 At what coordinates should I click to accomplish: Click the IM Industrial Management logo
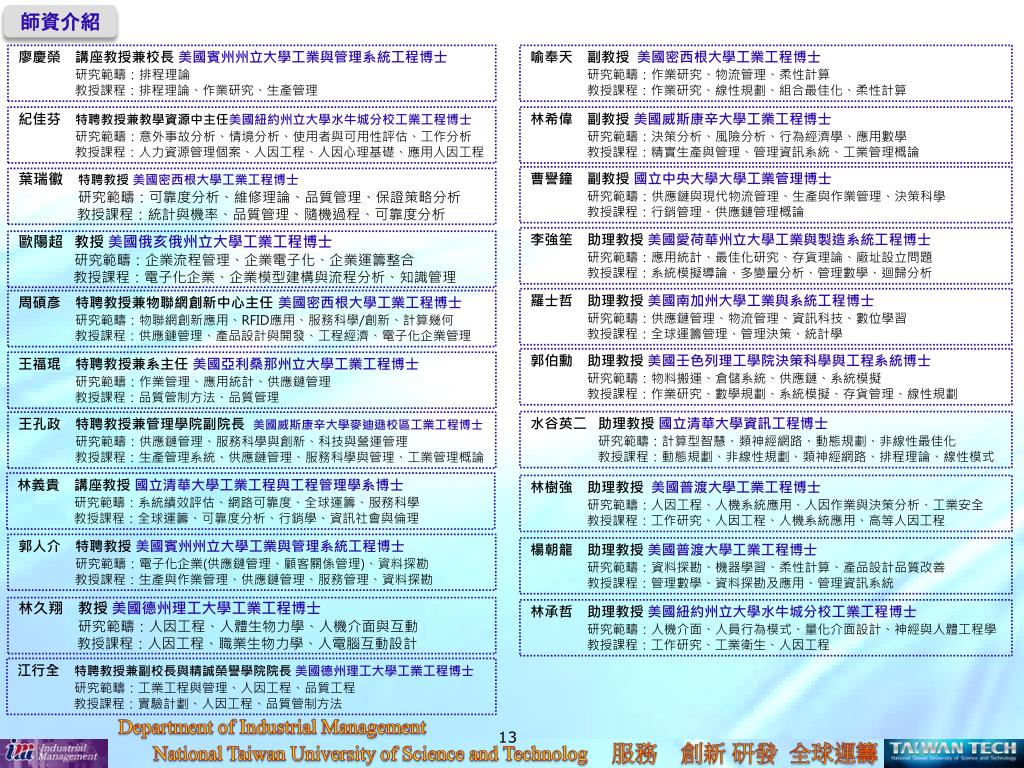pos(54,753)
